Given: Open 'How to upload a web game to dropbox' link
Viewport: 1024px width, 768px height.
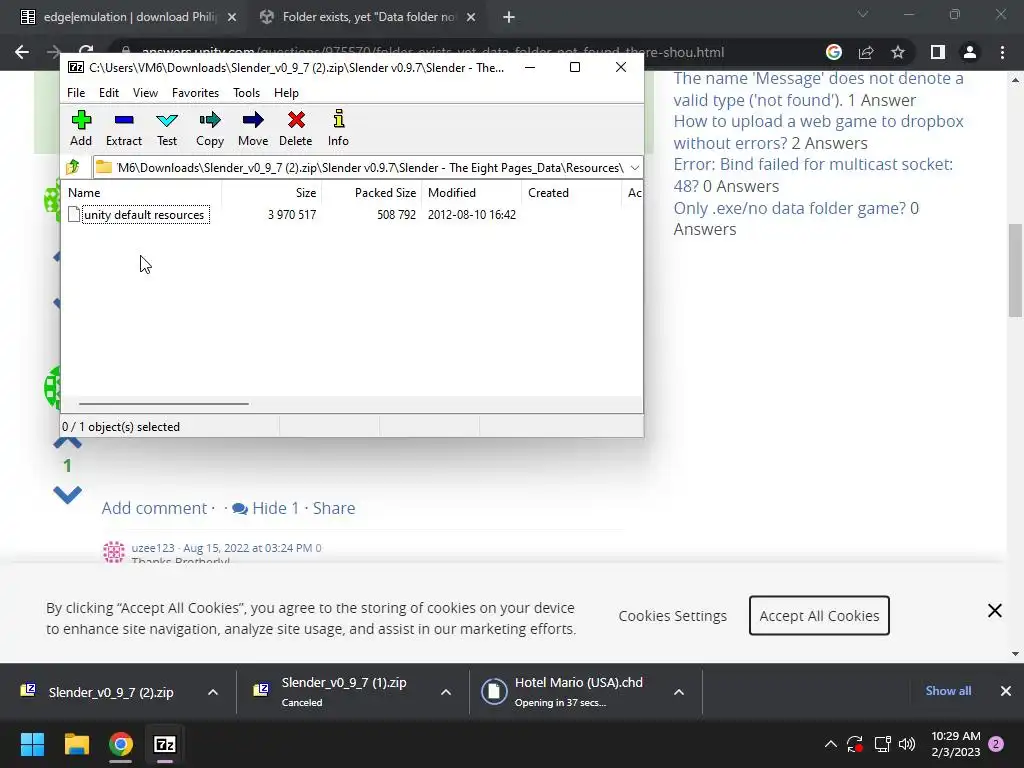Looking at the screenshot, I should click(x=818, y=132).
